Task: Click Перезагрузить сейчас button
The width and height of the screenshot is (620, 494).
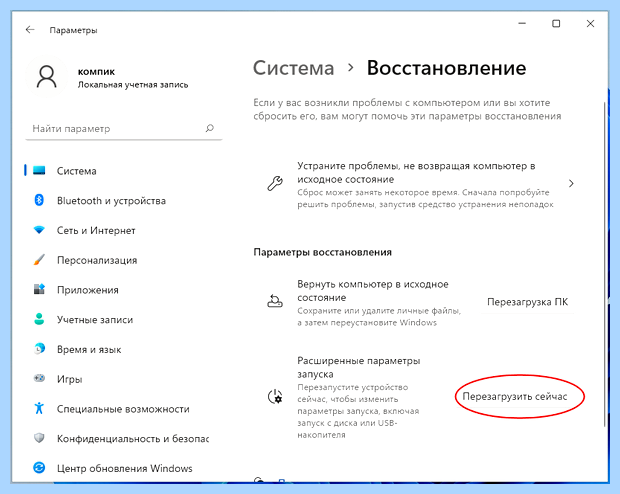Action: pos(515,396)
